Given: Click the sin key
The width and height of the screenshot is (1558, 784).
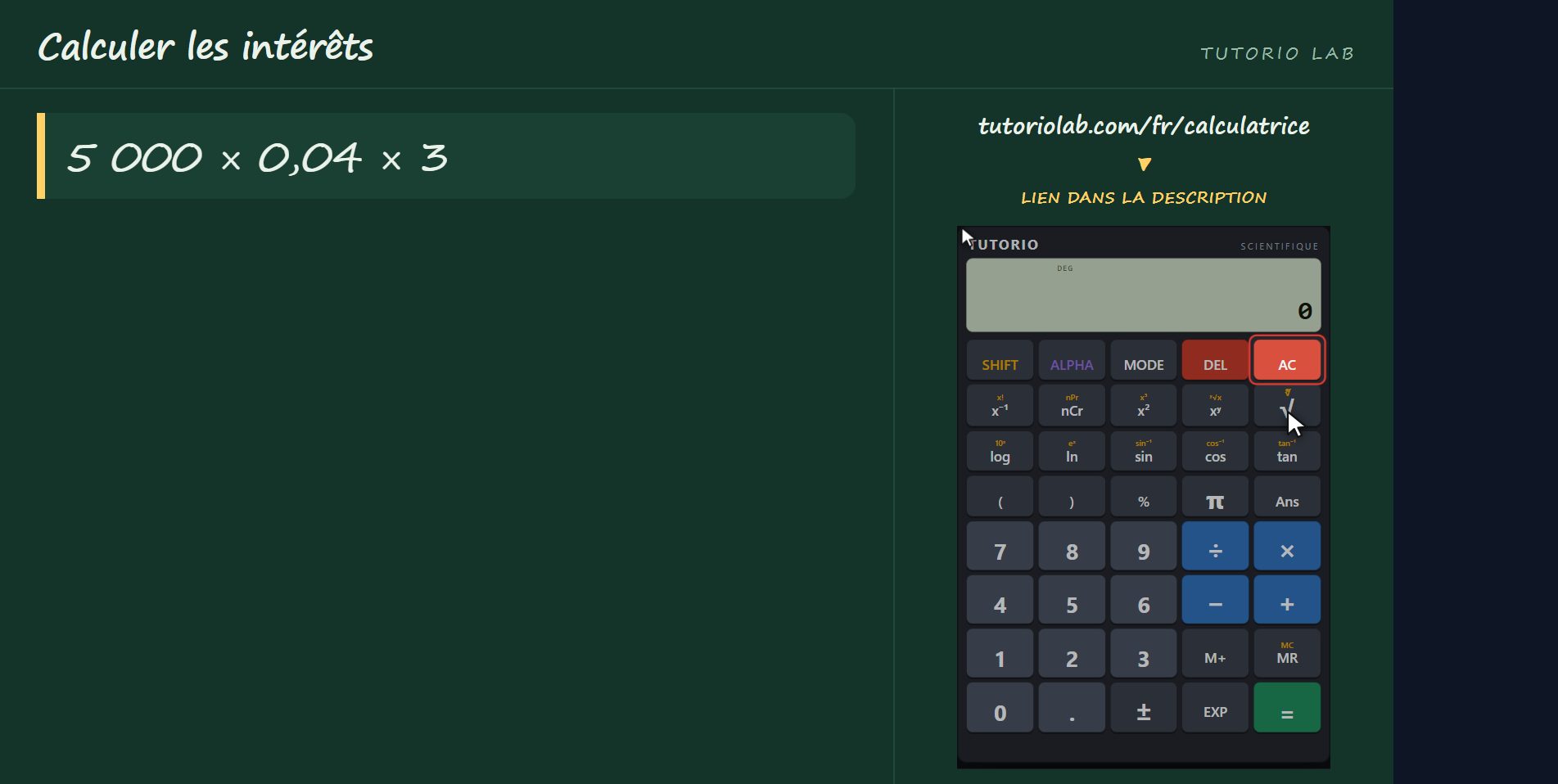Looking at the screenshot, I should [1144, 451].
